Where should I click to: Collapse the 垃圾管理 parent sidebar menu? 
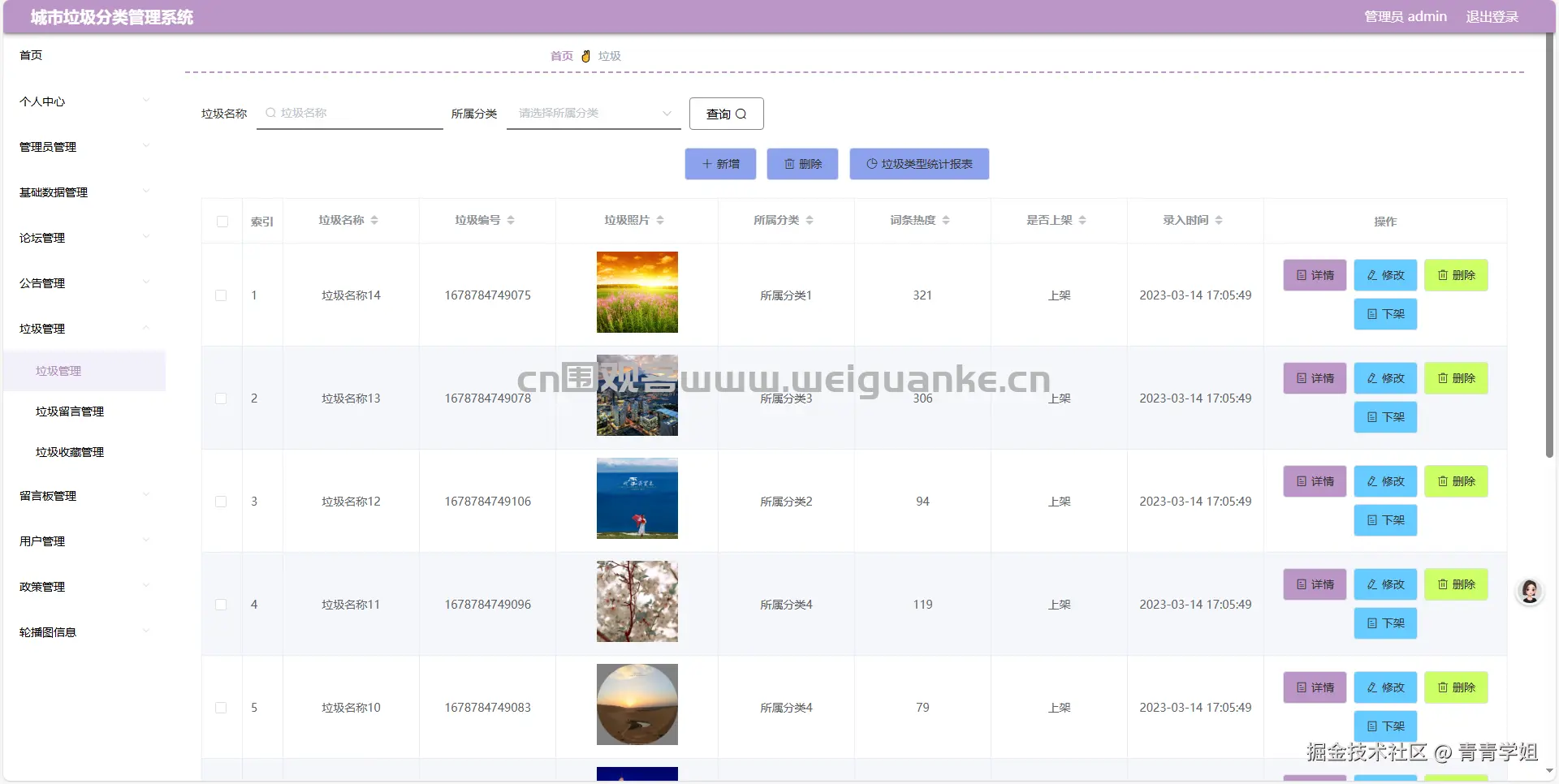pos(84,329)
